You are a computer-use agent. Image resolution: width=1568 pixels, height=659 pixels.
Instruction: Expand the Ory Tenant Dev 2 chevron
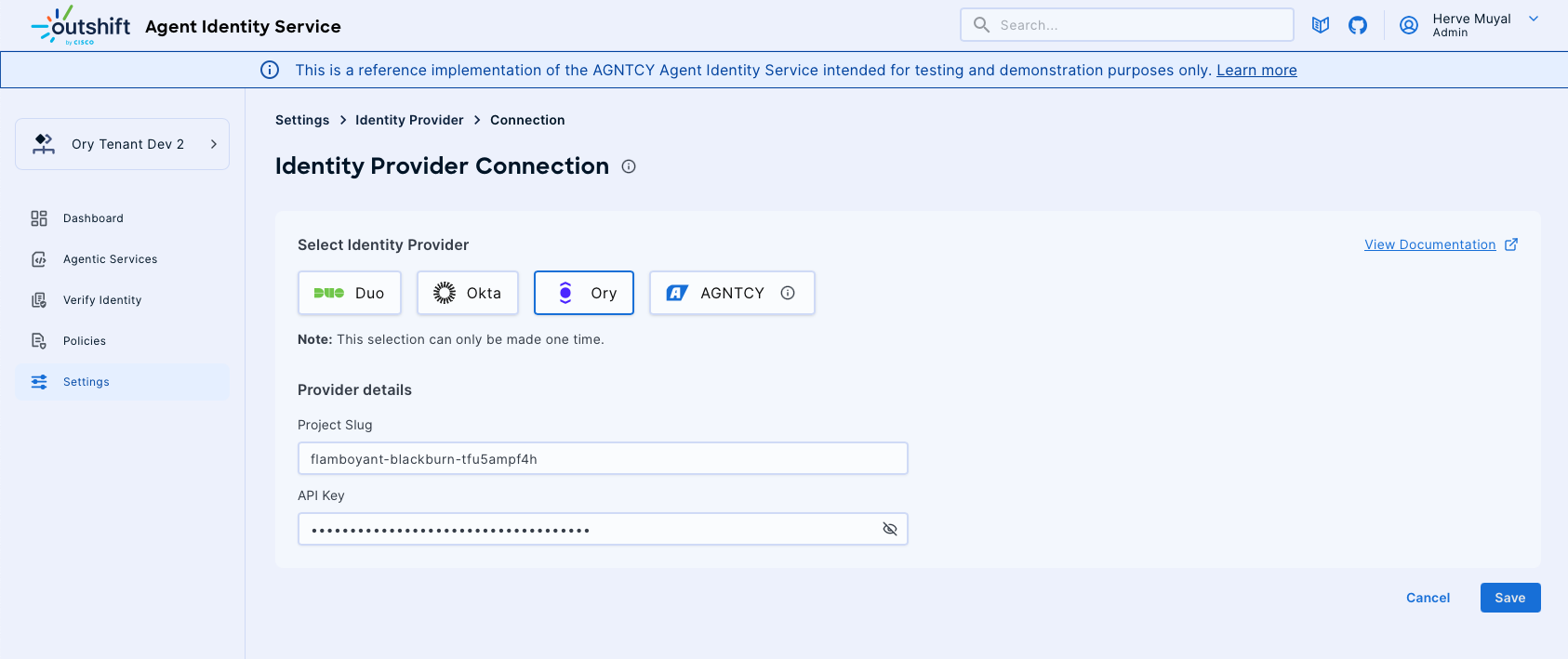point(213,144)
